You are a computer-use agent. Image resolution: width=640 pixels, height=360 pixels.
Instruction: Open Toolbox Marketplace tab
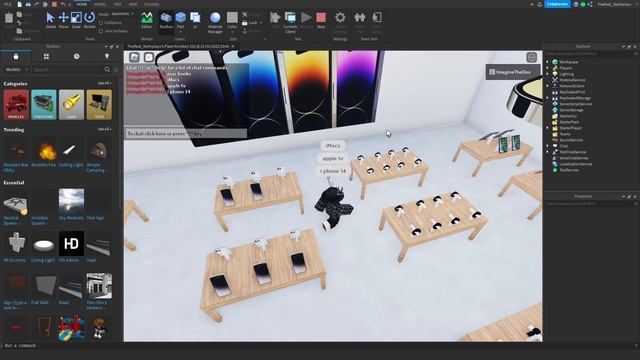click(16, 56)
